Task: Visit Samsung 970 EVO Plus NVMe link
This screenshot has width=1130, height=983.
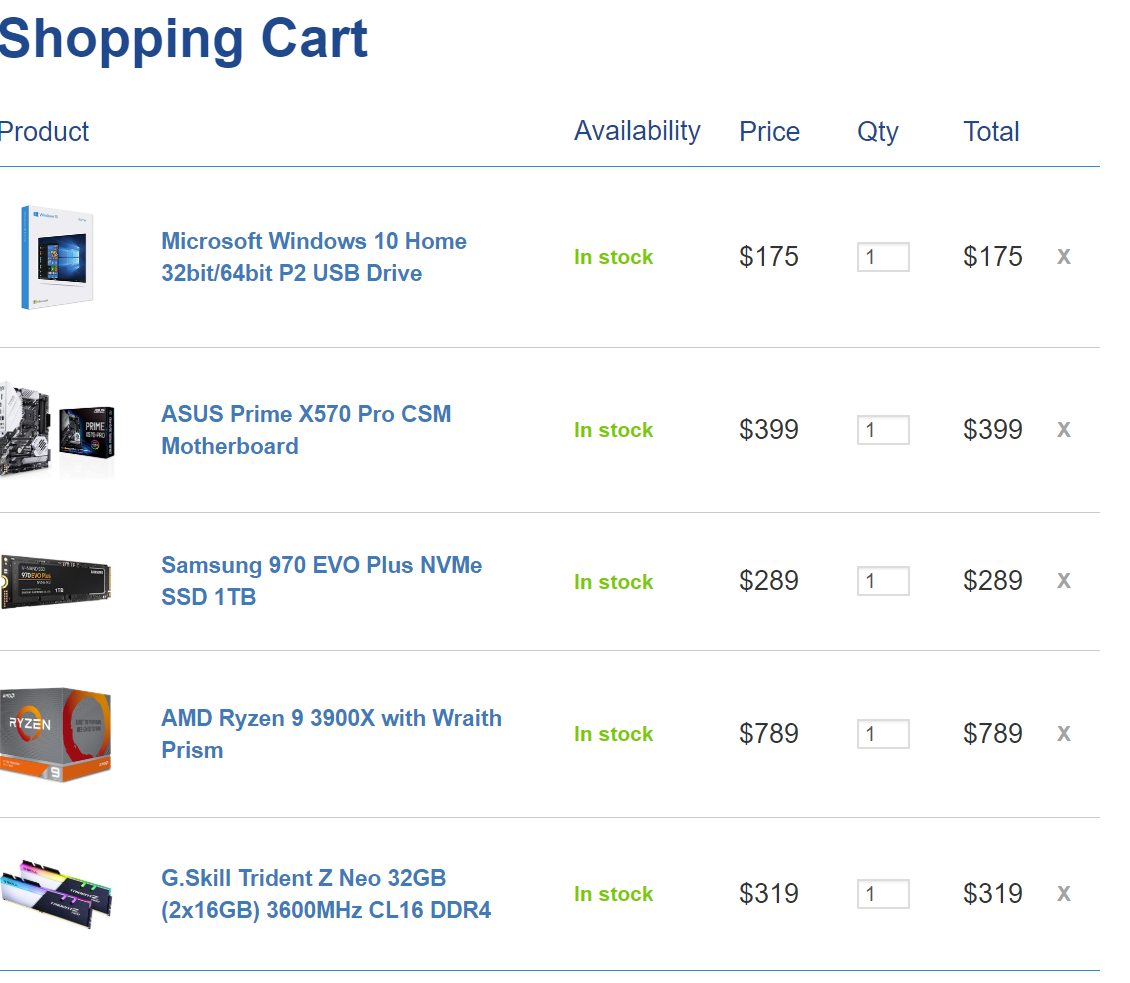Action: tap(321, 581)
